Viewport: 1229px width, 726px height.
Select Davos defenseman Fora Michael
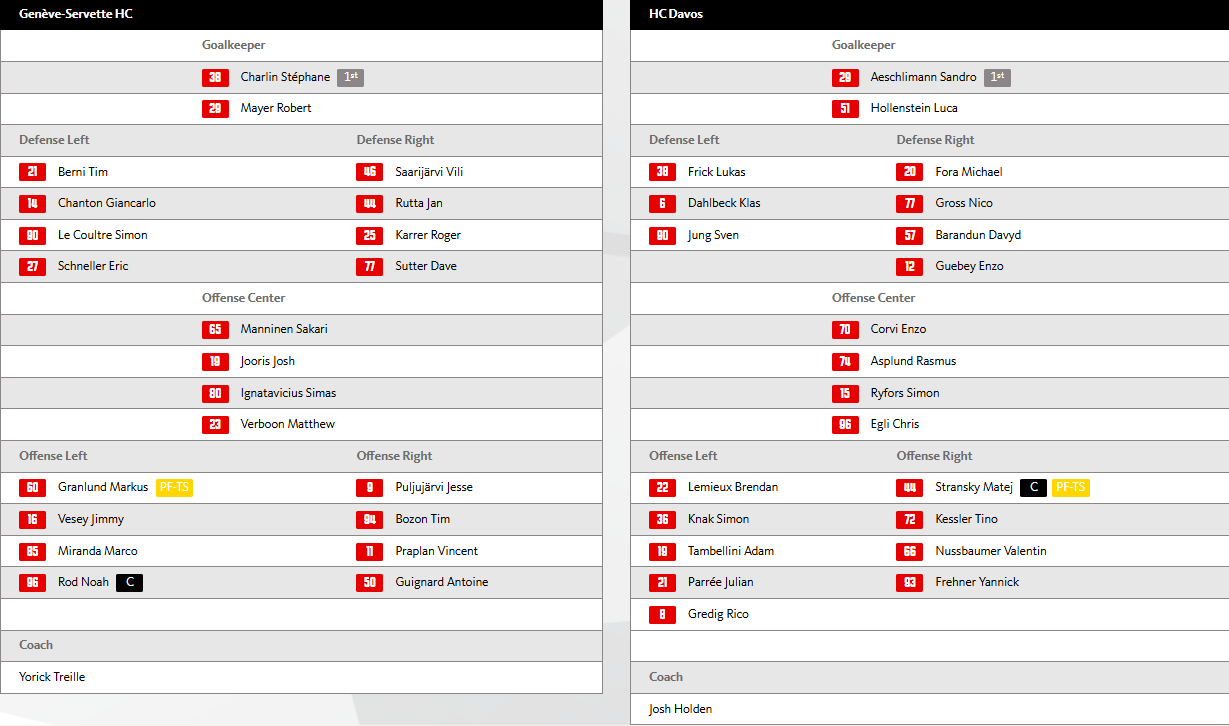pos(969,172)
